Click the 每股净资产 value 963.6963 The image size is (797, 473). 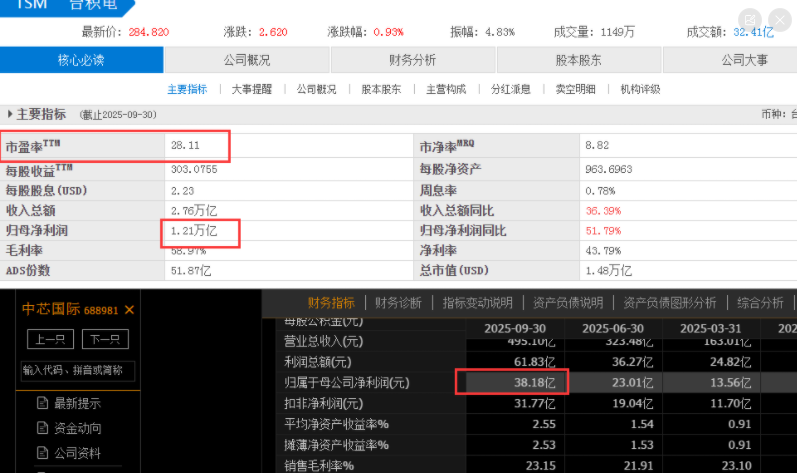coord(608,169)
